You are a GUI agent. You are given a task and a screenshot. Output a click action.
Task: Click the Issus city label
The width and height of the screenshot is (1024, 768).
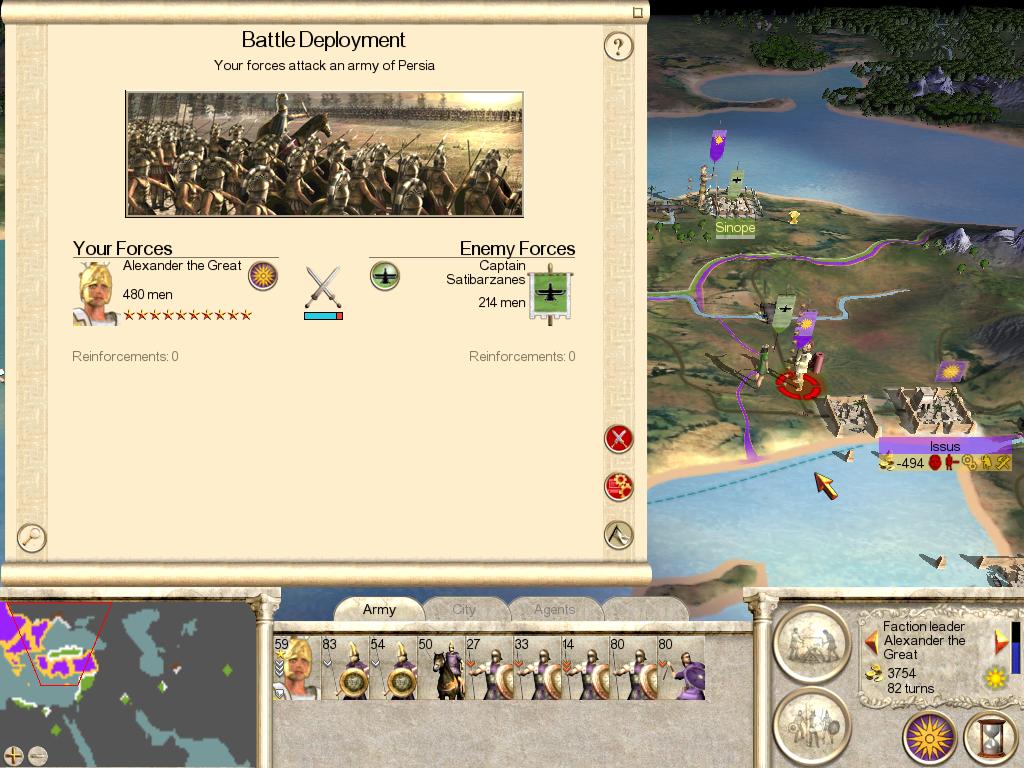pos(944,446)
